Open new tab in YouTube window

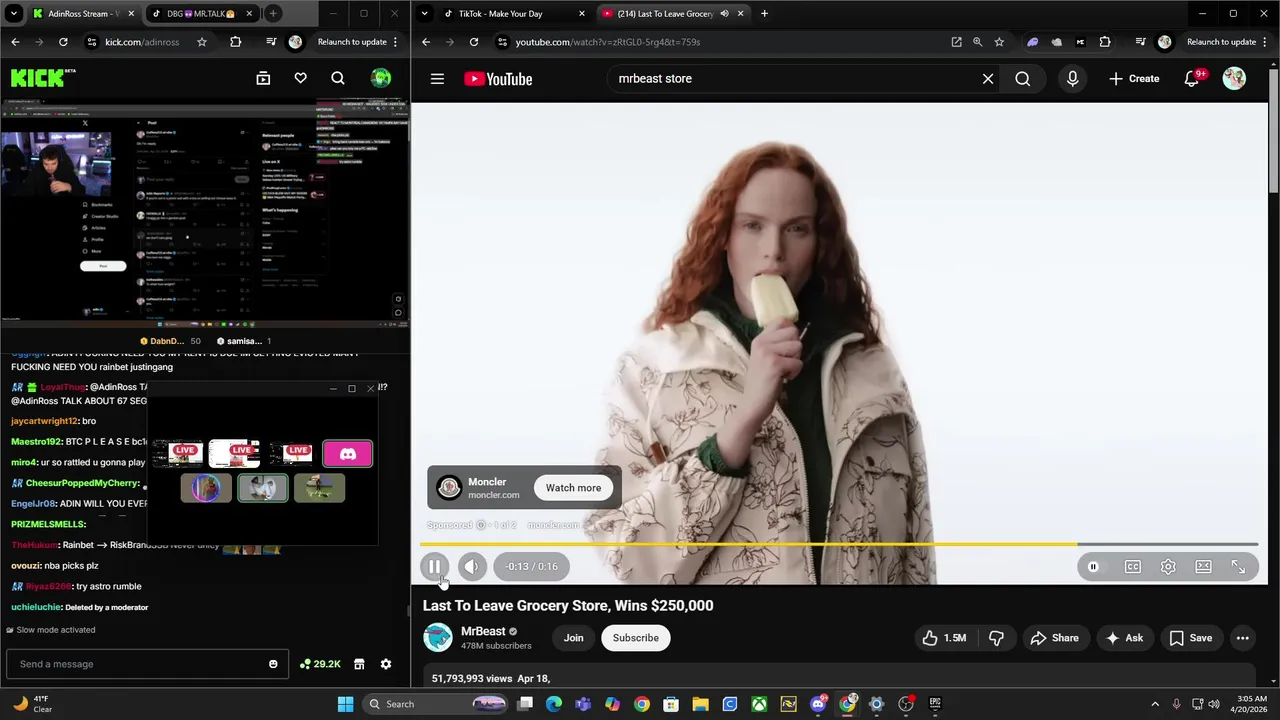point(764,14)
